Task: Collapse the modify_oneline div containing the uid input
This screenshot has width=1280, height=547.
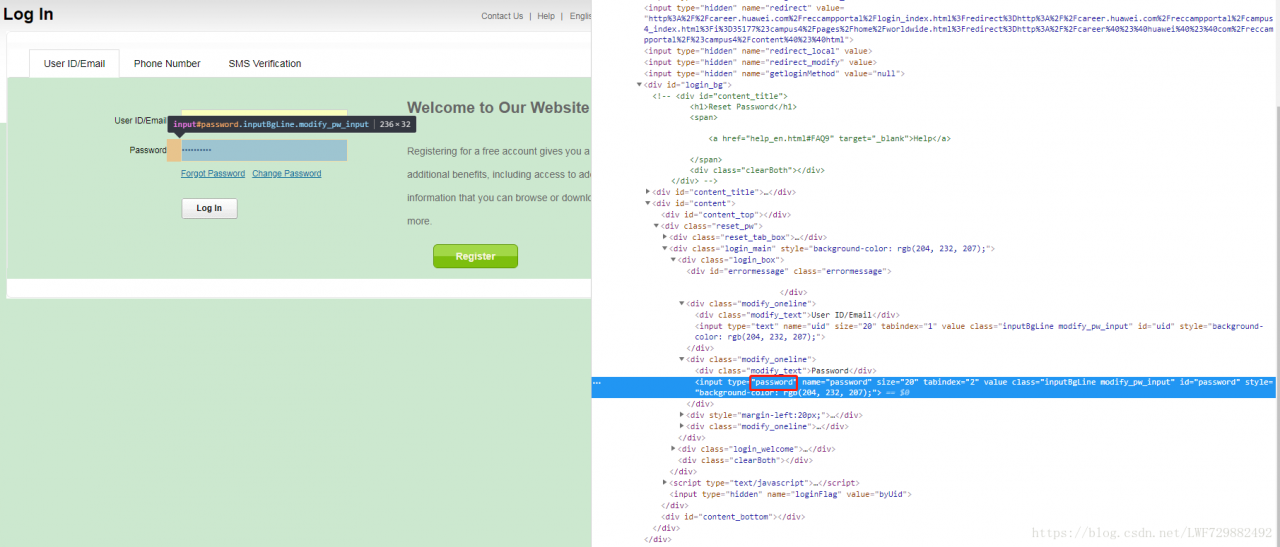Action: [682, 303]
